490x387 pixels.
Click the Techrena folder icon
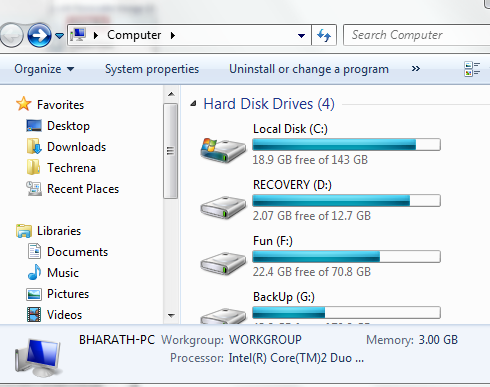[x=33, y=167]
